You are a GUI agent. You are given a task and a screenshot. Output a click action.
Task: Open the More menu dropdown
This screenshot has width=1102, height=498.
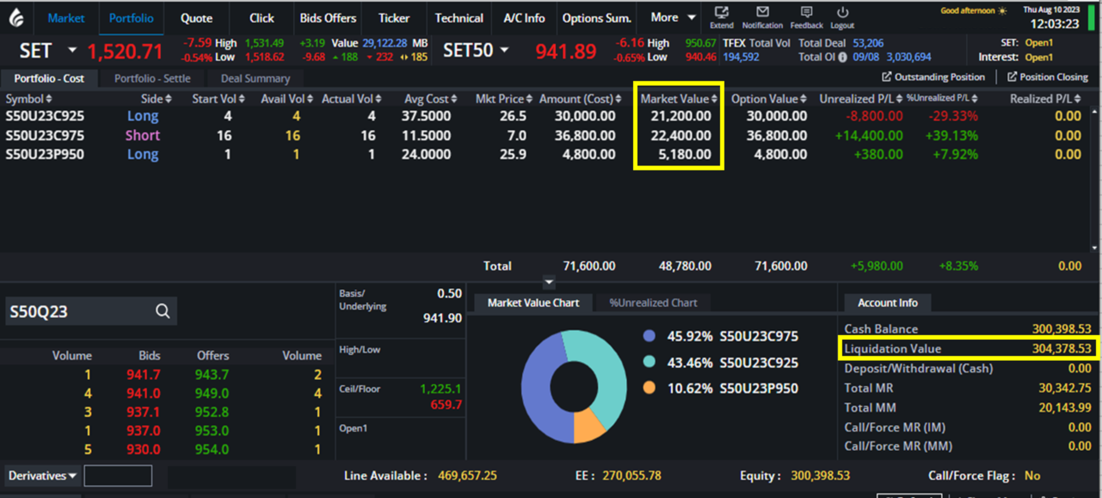click(x=692, y=18)
